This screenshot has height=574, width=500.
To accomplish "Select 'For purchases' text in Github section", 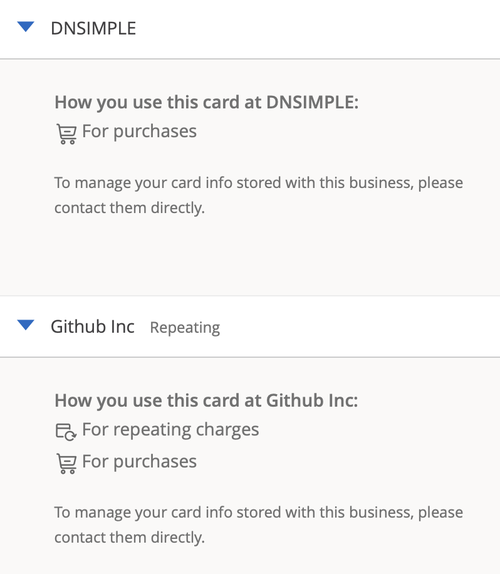I will 139,461.
